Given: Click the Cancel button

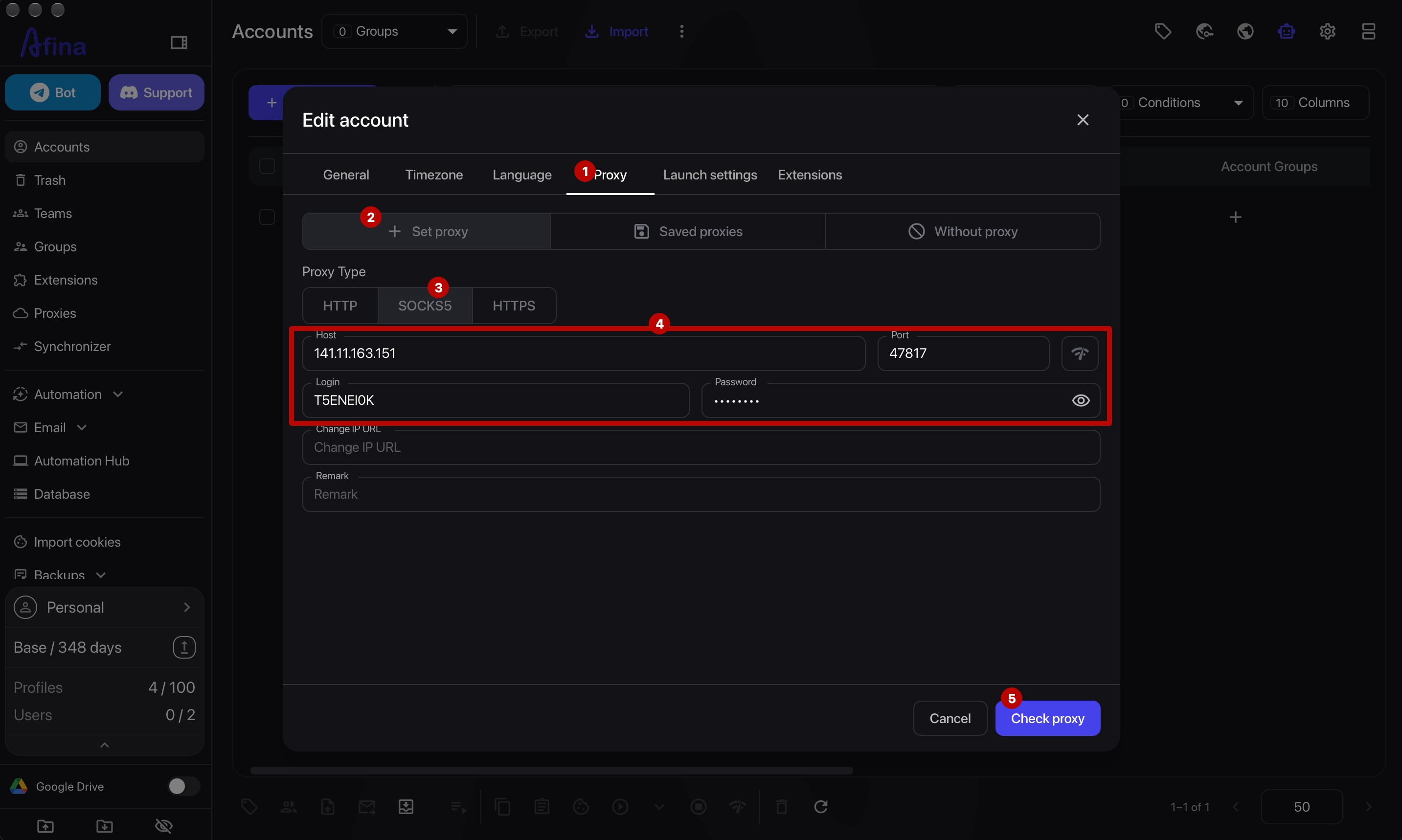Looking at the screenshot, I should pyautogui.click(x=950, y=718).
